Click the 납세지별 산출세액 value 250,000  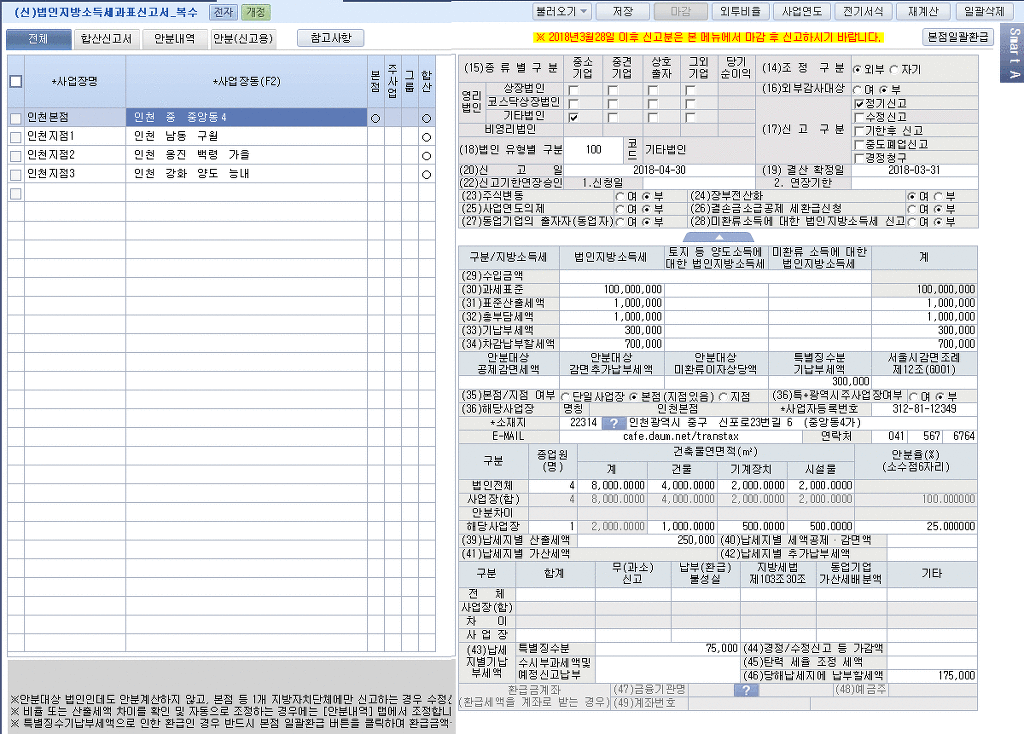pos(648,540)
